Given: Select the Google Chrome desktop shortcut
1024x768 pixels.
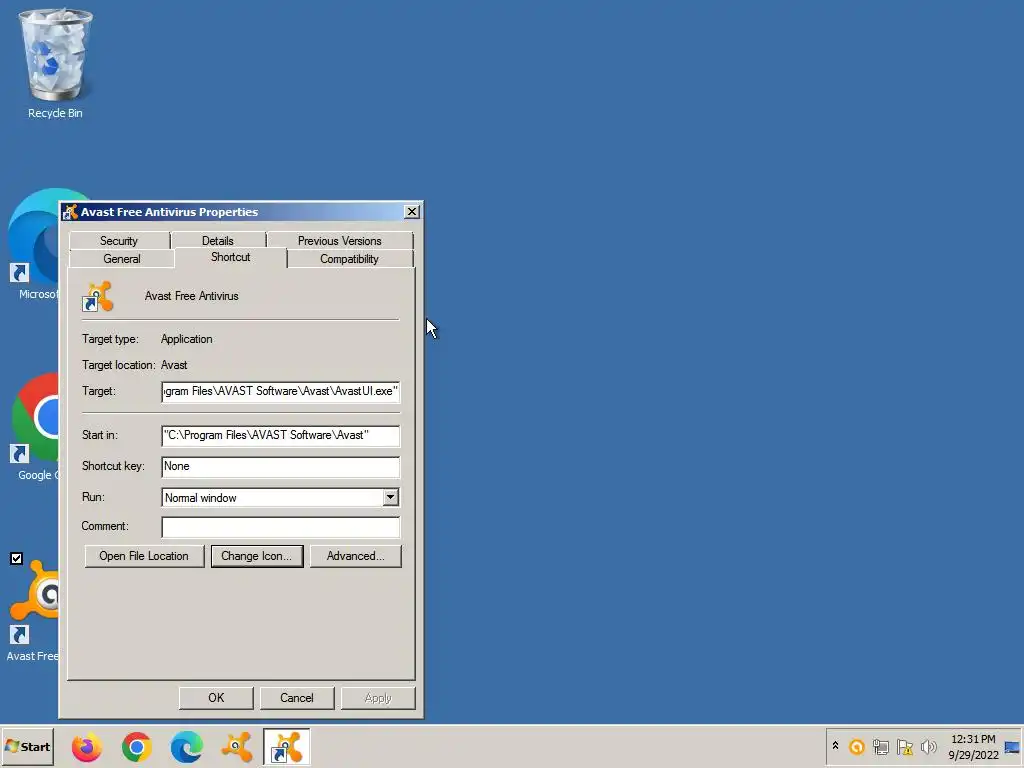Looking at the screenshot, I should click(x=34, y=426).
